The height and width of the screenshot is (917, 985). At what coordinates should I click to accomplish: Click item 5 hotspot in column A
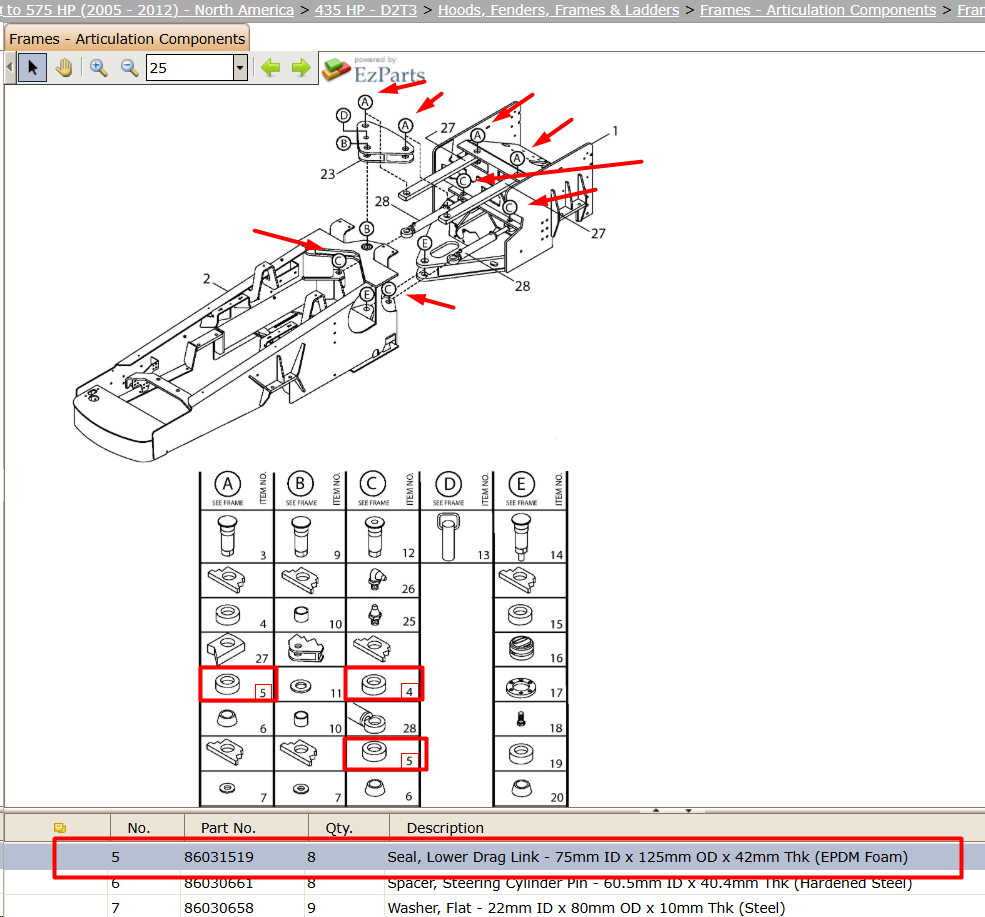click(263, 693)
